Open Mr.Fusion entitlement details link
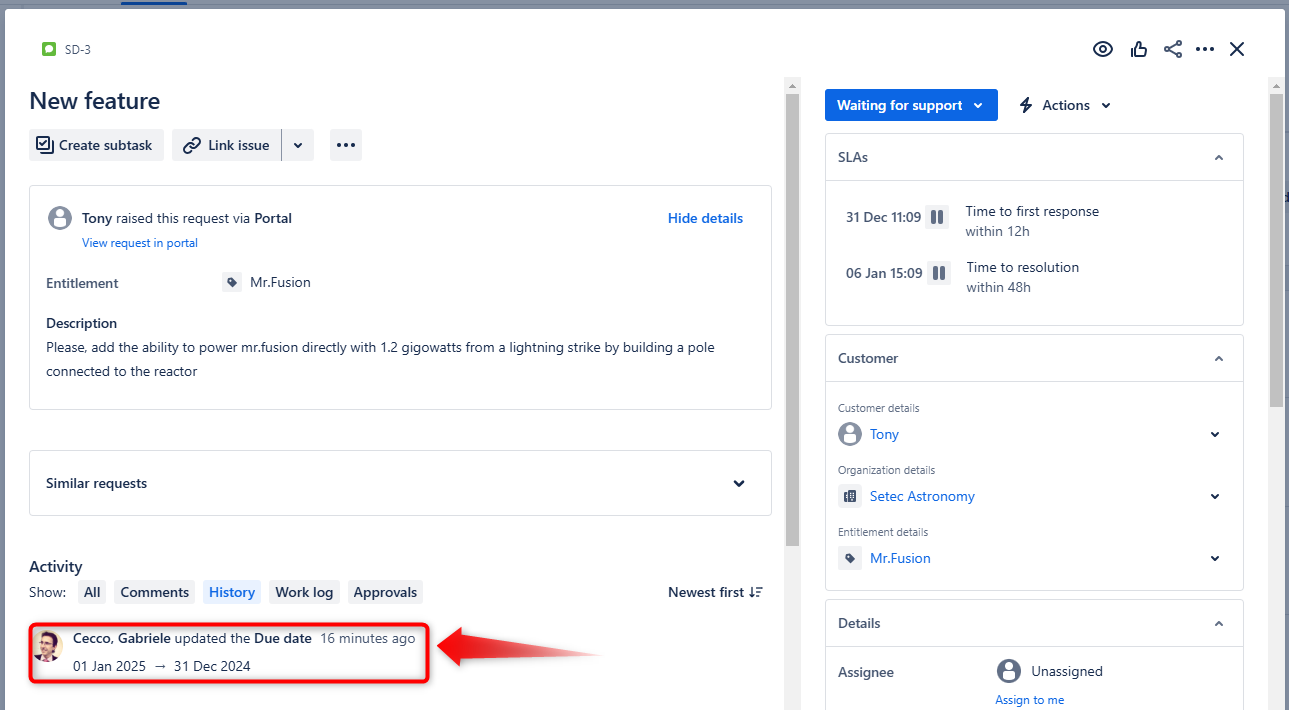The image size is (1289, 710). click(900, 558)
